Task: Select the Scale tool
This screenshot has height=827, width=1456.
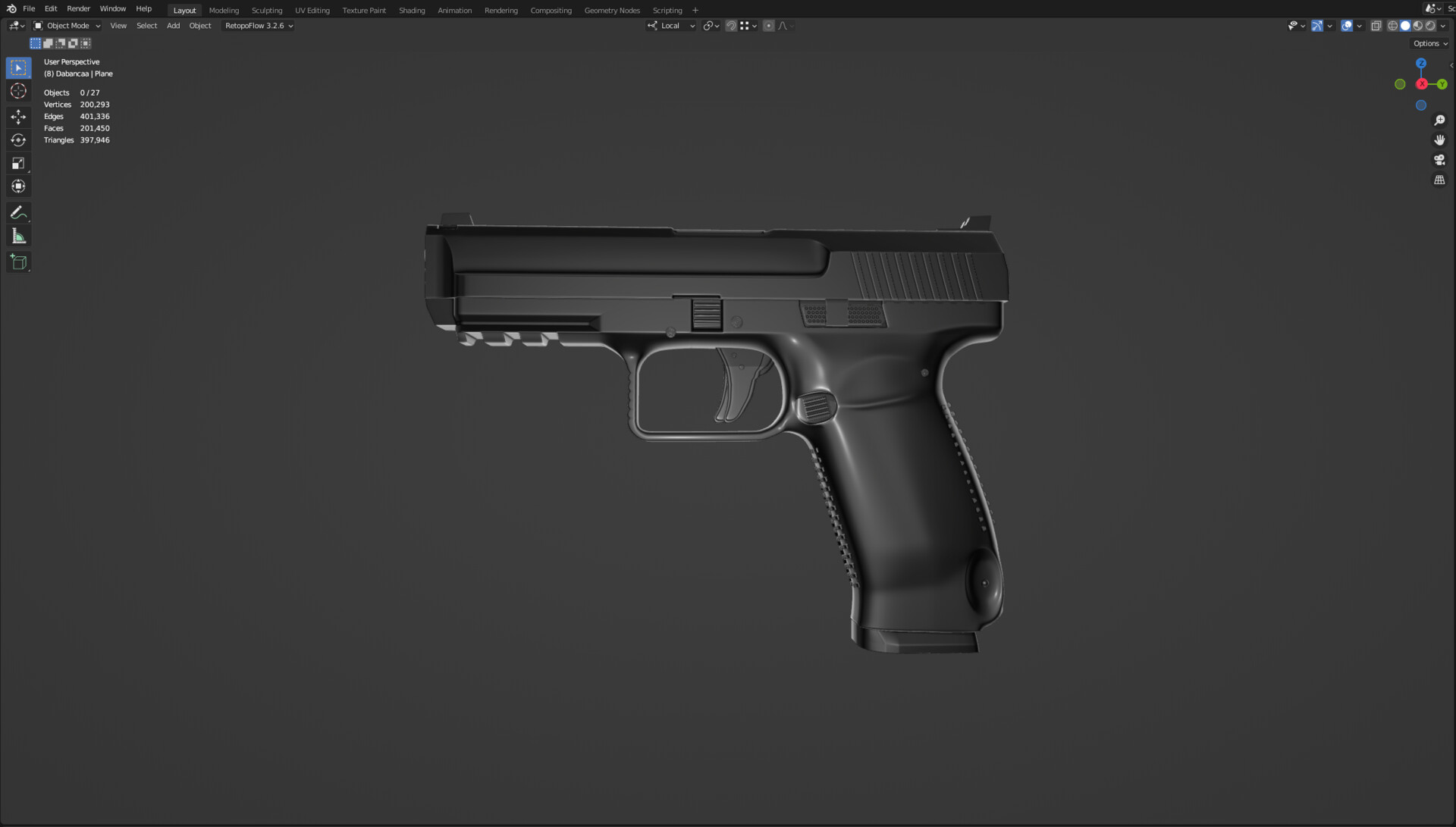Action: pos(18,163)
